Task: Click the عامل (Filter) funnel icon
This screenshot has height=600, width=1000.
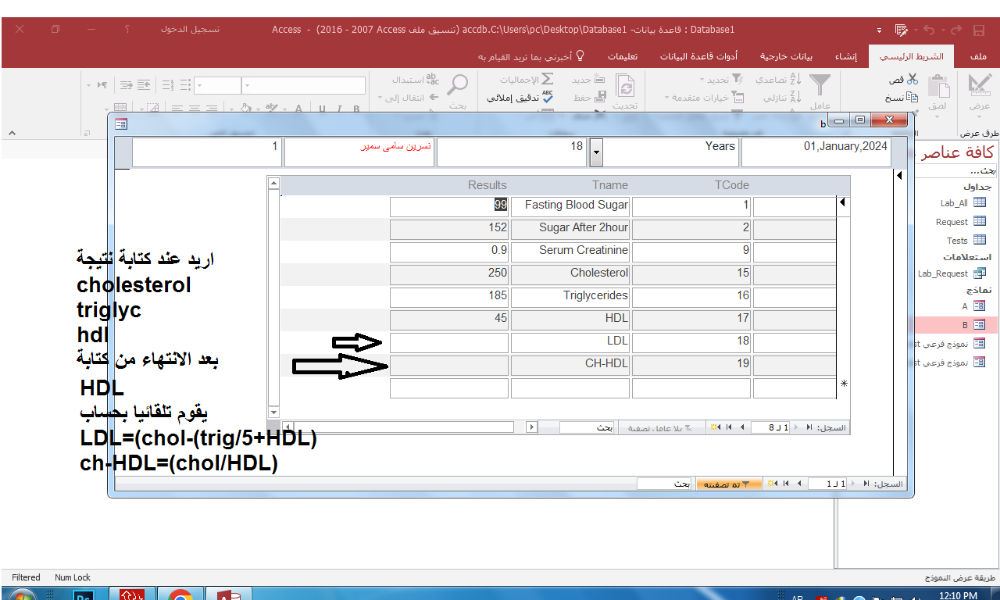Action: 820,85
